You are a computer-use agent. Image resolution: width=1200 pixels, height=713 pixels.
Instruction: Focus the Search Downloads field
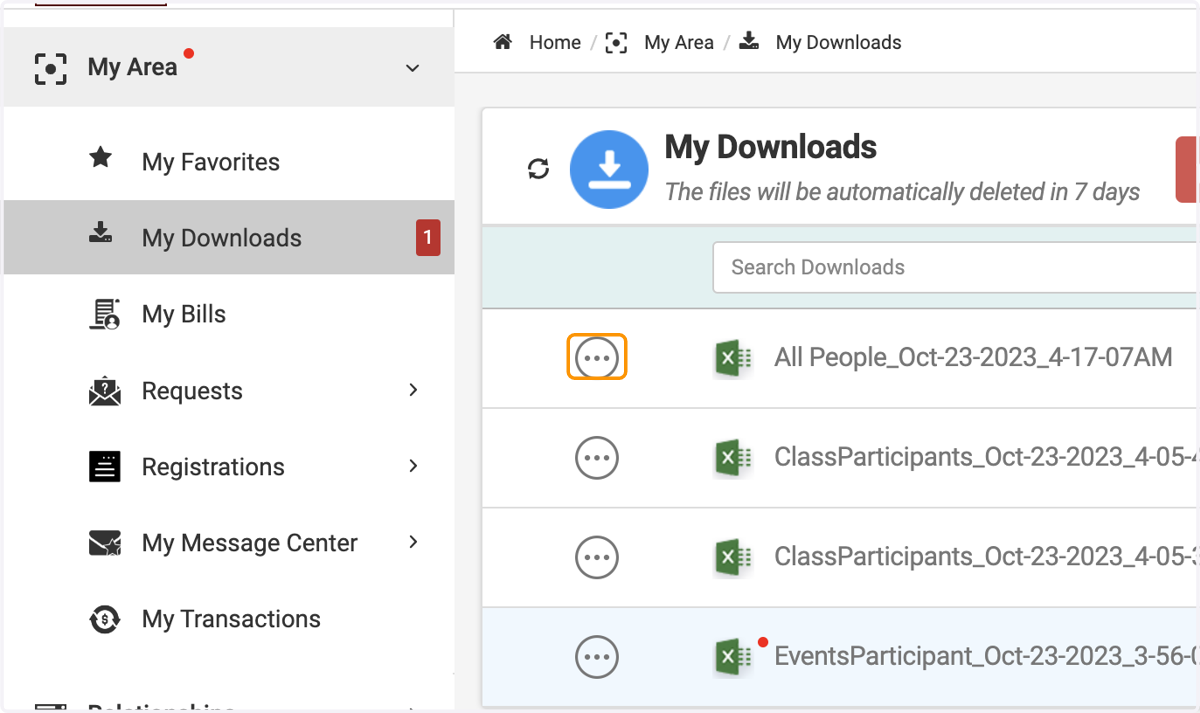[x=955, y=267]
